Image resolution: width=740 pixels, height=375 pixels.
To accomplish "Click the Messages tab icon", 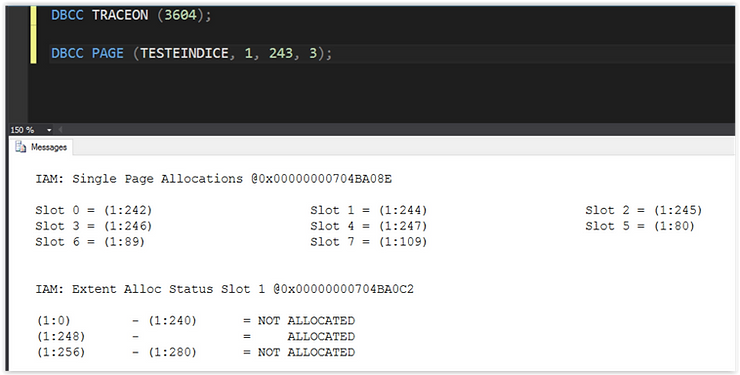I will click(x=20, y=147).
